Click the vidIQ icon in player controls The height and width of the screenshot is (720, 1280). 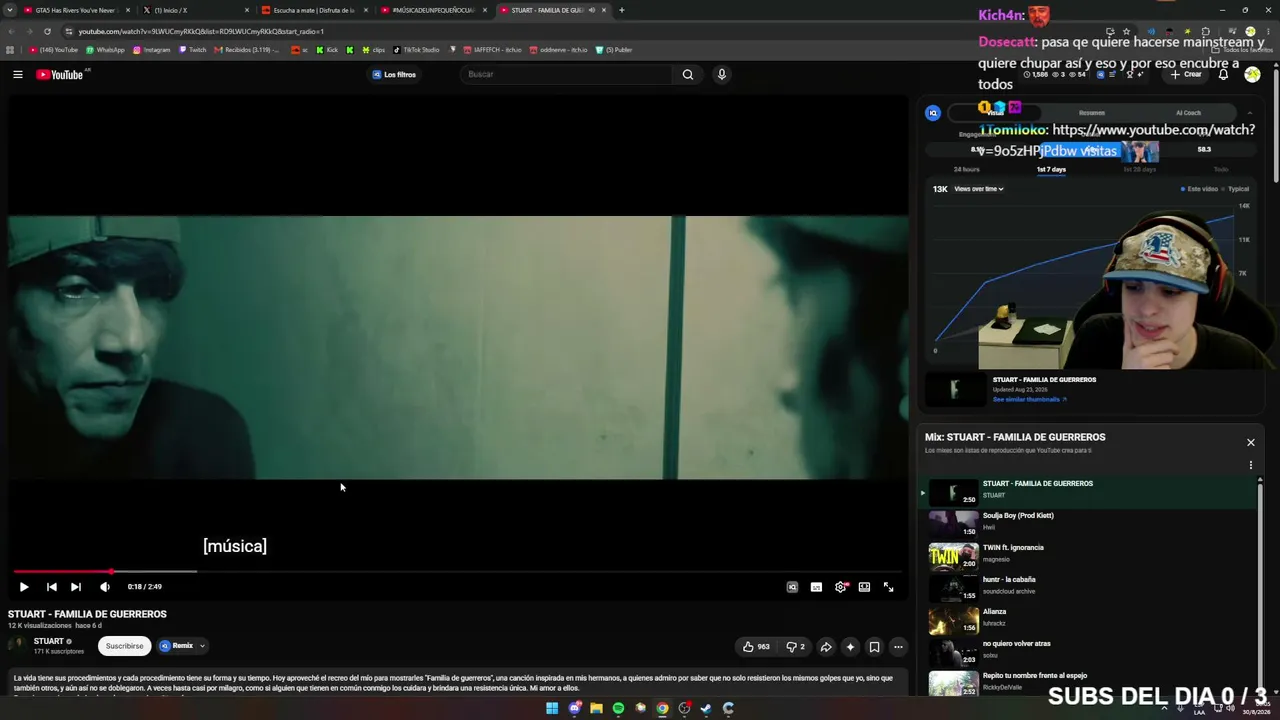tap(792, 587)
